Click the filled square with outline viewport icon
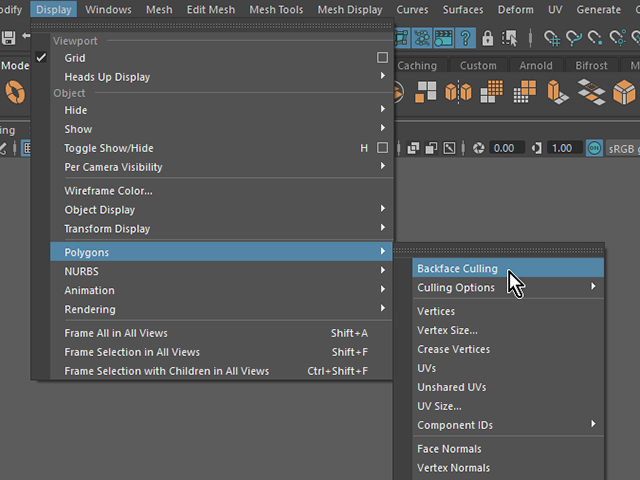Image resolution: width=640 pixels, height=480 pixels. click(x=431, y=148)
